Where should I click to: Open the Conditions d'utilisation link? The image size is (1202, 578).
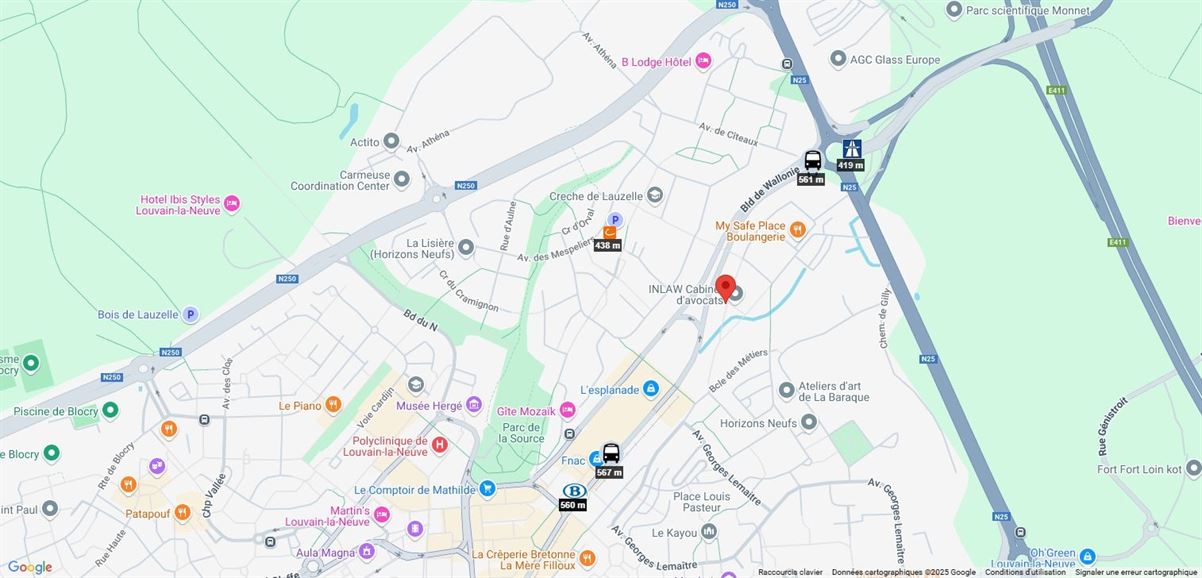(x=1025, y=572)
